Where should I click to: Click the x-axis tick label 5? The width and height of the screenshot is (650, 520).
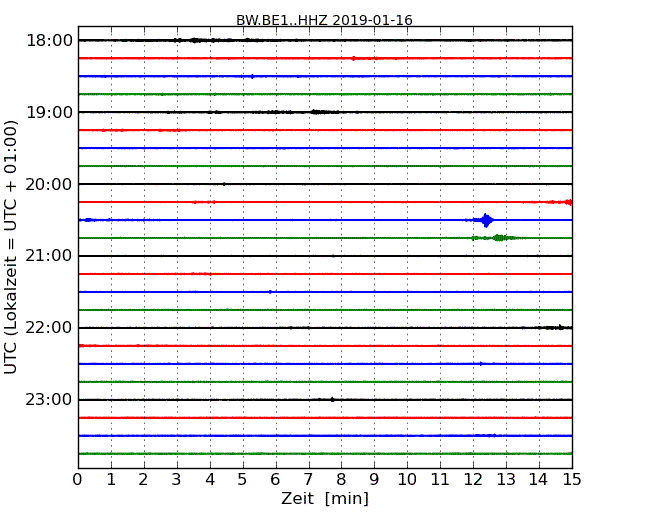(243, 480)
